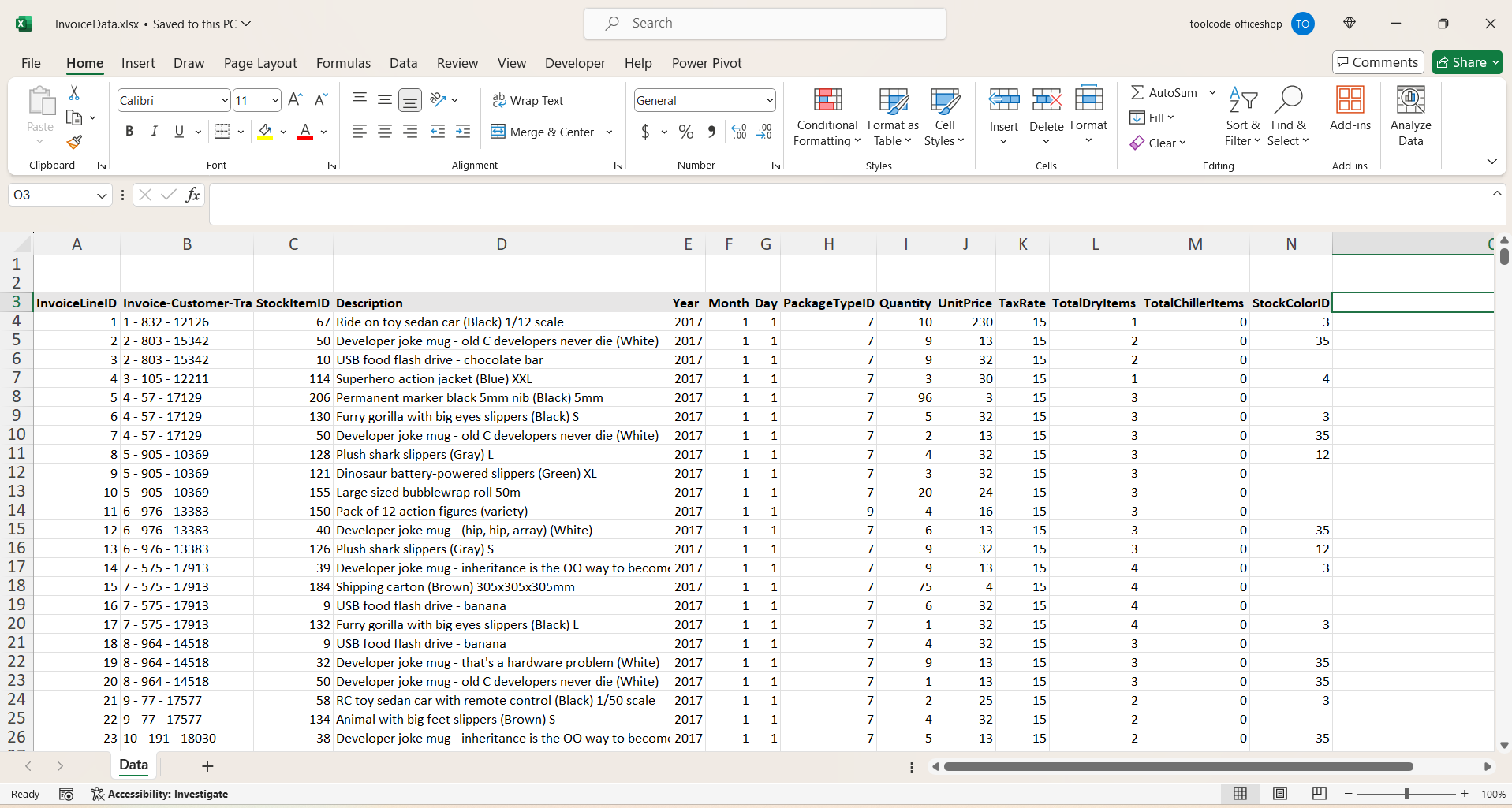Image resolution: width=1512 pixels, height=808 pixels.
Task: Click the Analyze Data icon
Action: click(1410, 117)
